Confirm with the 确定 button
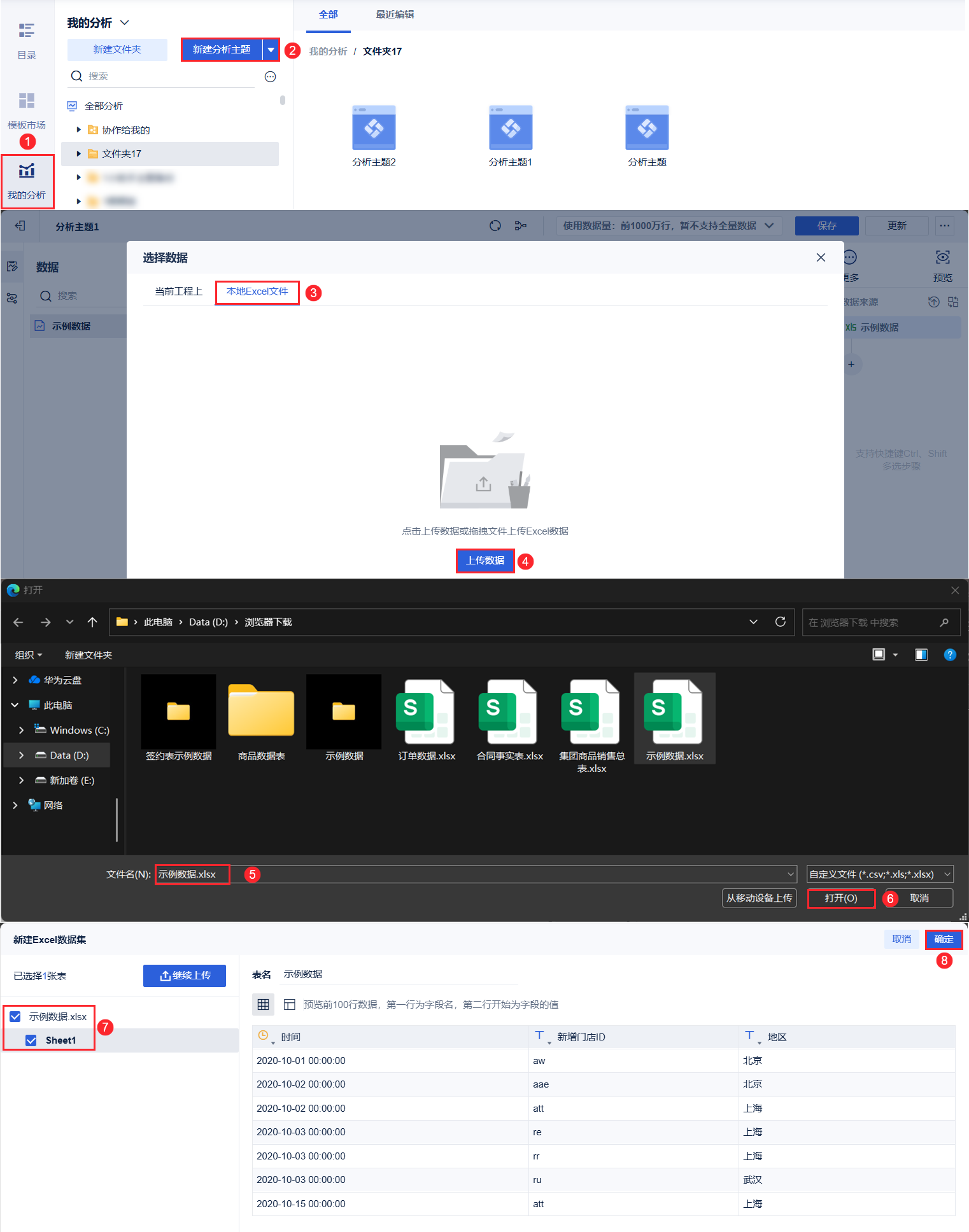Viewport: 969px width, 1232px height. tap(944, 939)
